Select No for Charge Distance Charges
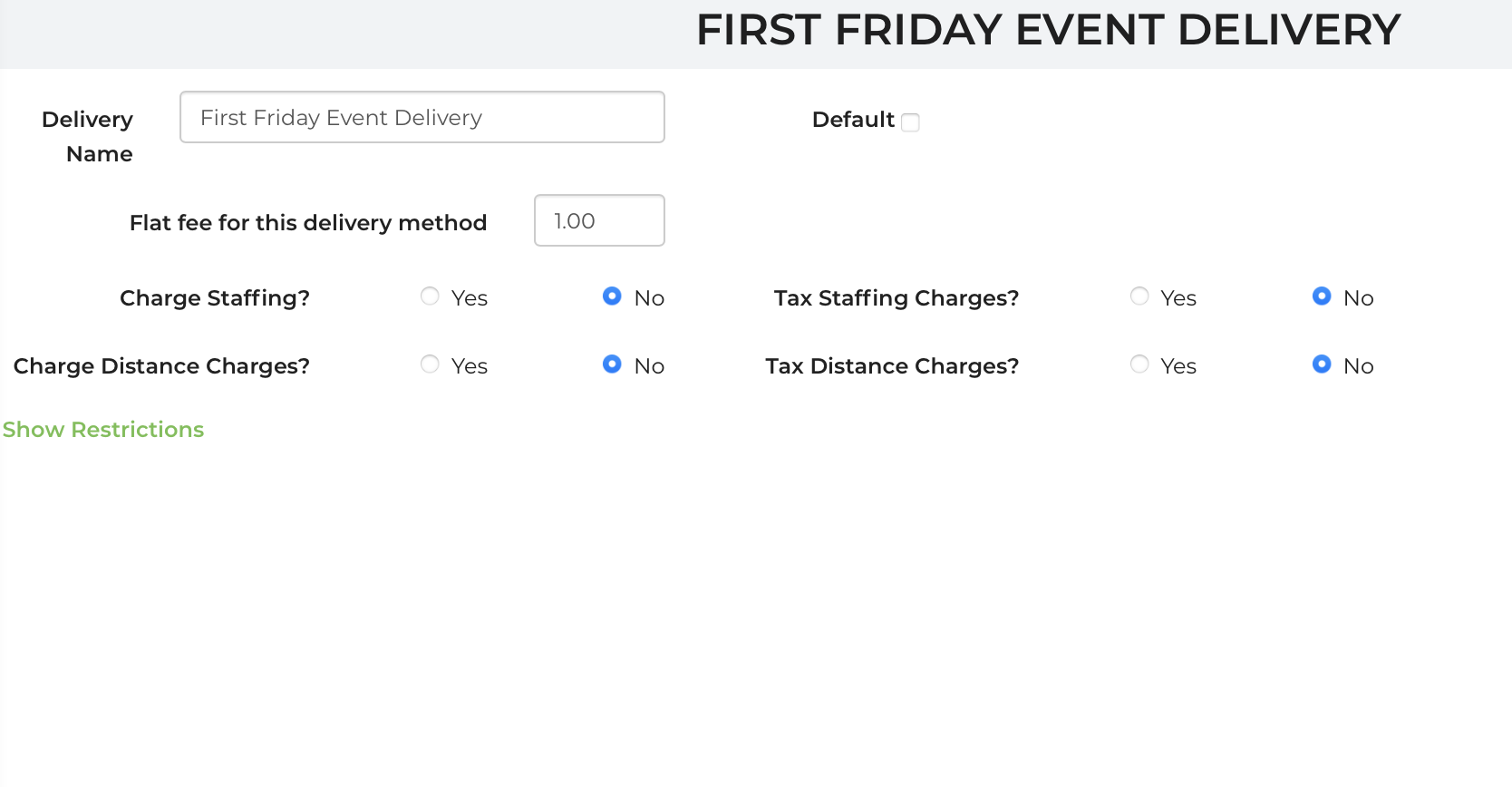The image size is (1512, 787). coord(612,364)
